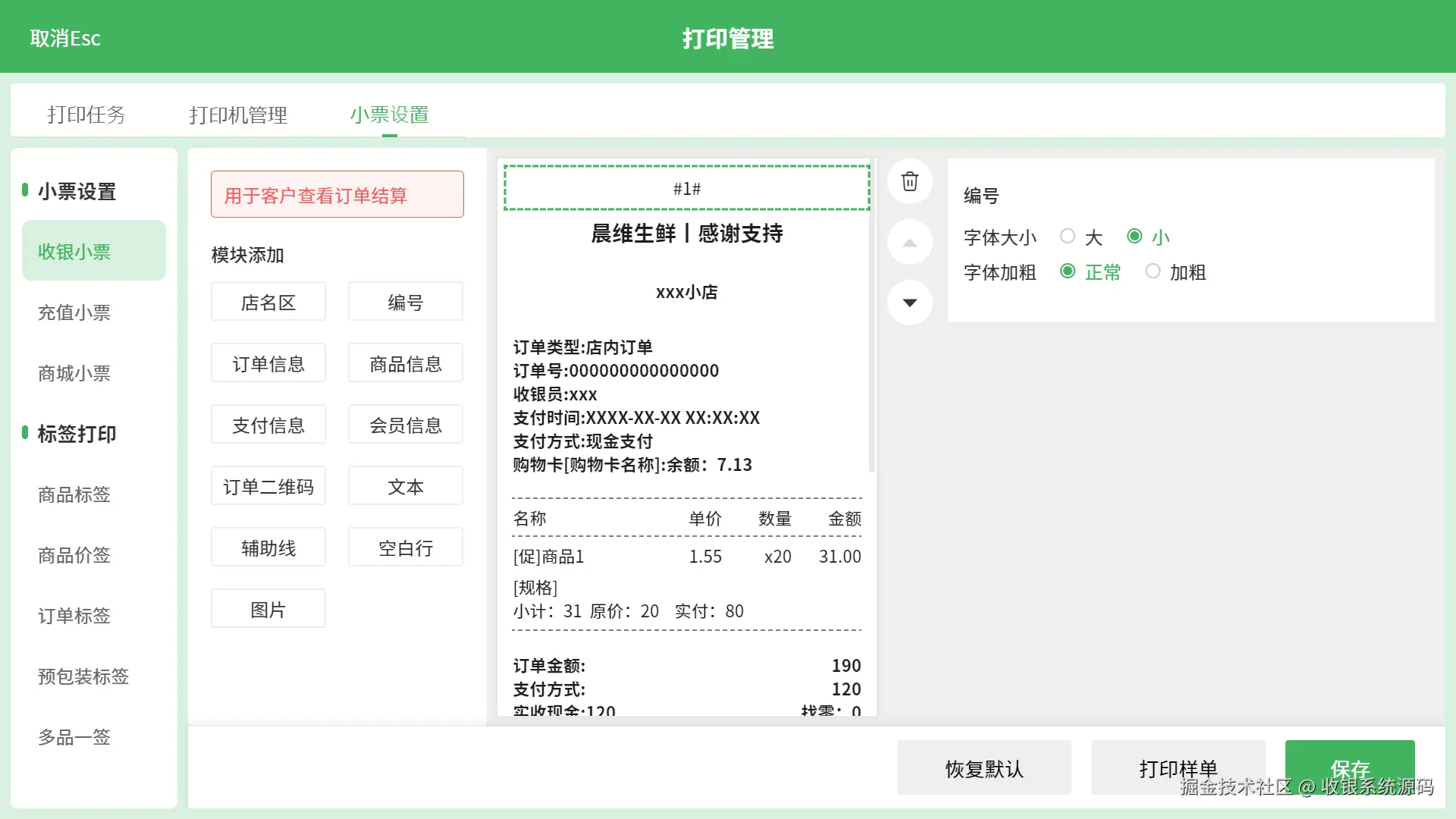Open 充值小票 in the sidebar
1456x819 pixels.
pos(74,312)
